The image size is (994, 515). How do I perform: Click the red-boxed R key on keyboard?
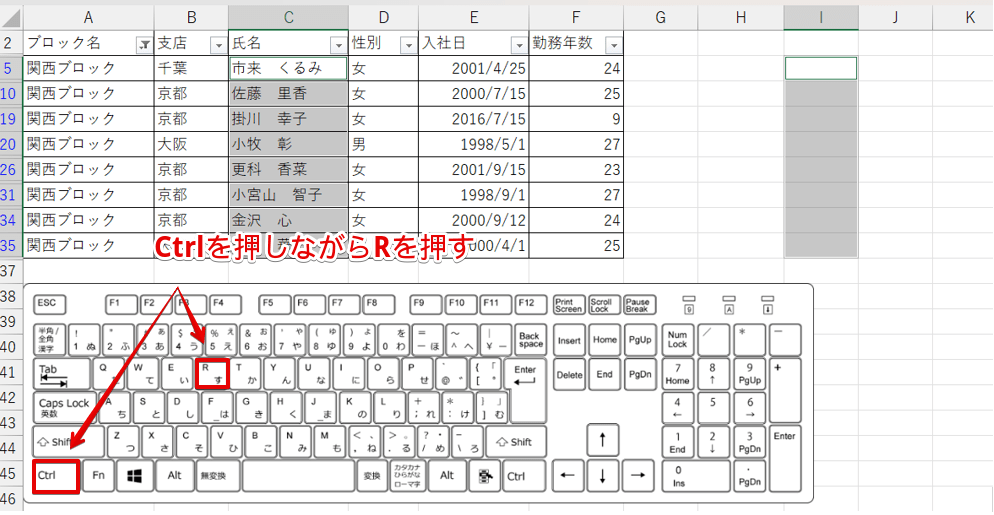click(x=212, y=374)
